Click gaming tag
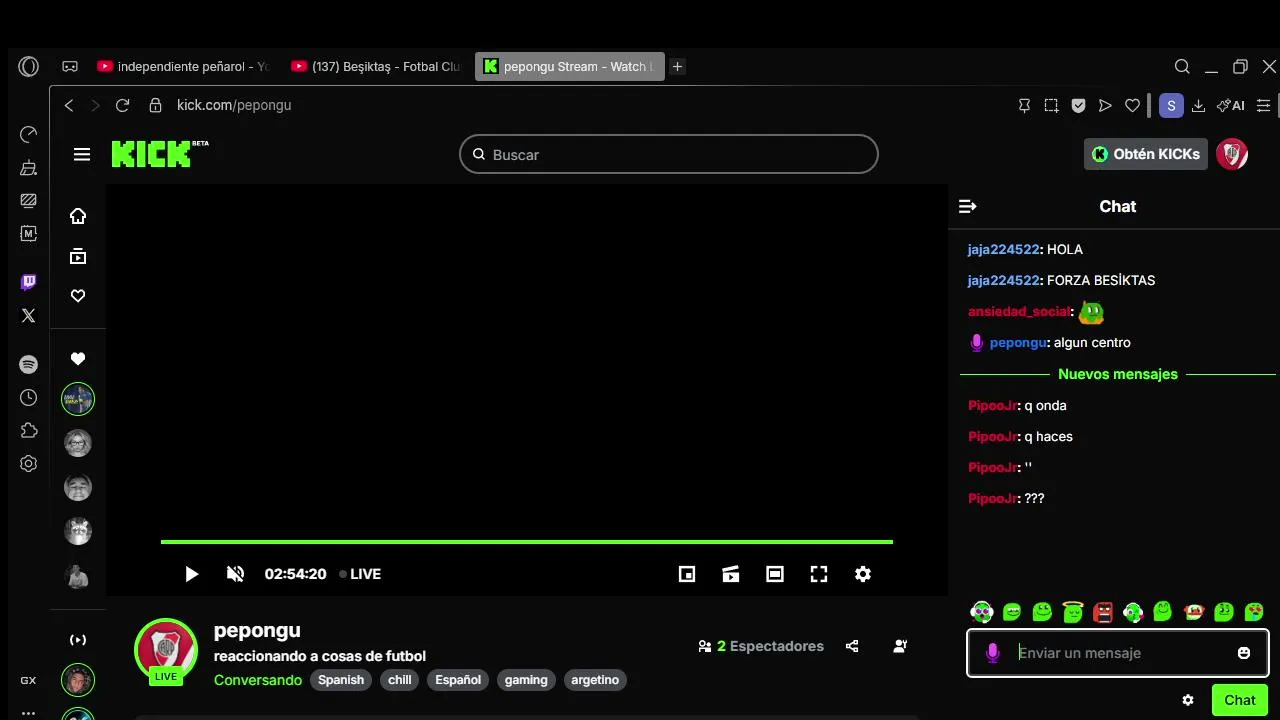 click(x=526, y=680)
